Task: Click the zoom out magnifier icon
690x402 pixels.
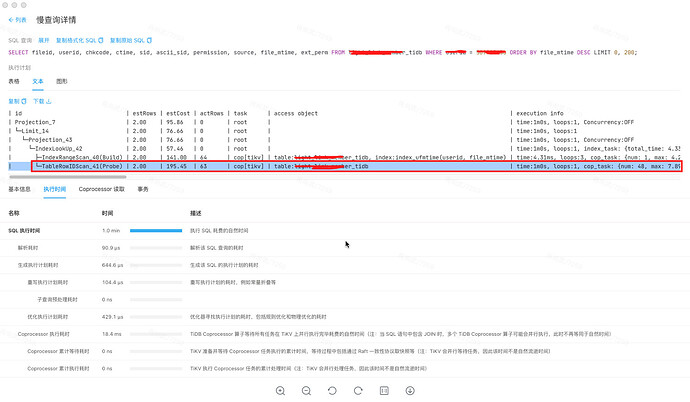Action: coord(306,390)
